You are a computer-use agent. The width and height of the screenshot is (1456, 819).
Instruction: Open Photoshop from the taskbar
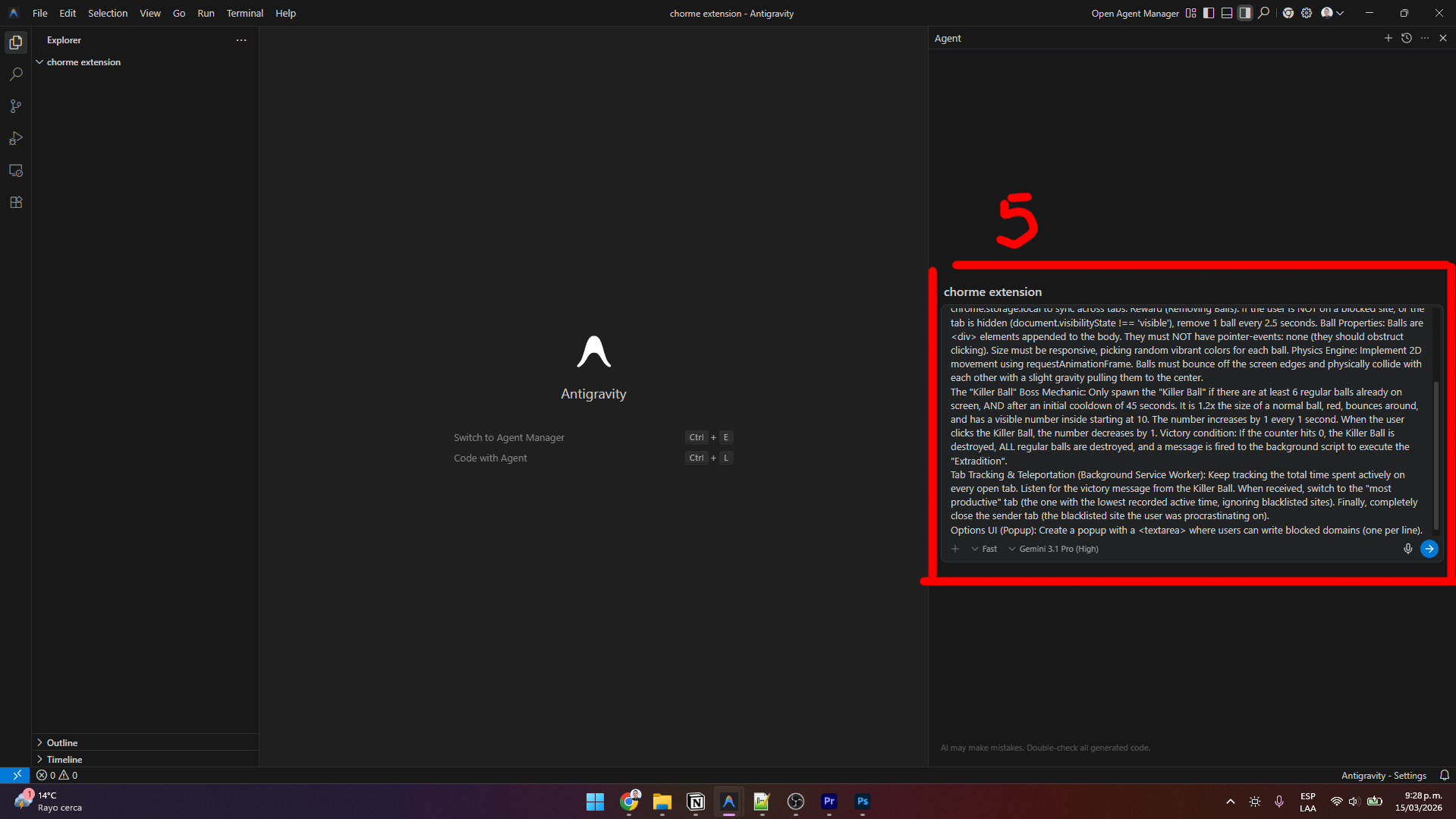(x=863, y=802)
